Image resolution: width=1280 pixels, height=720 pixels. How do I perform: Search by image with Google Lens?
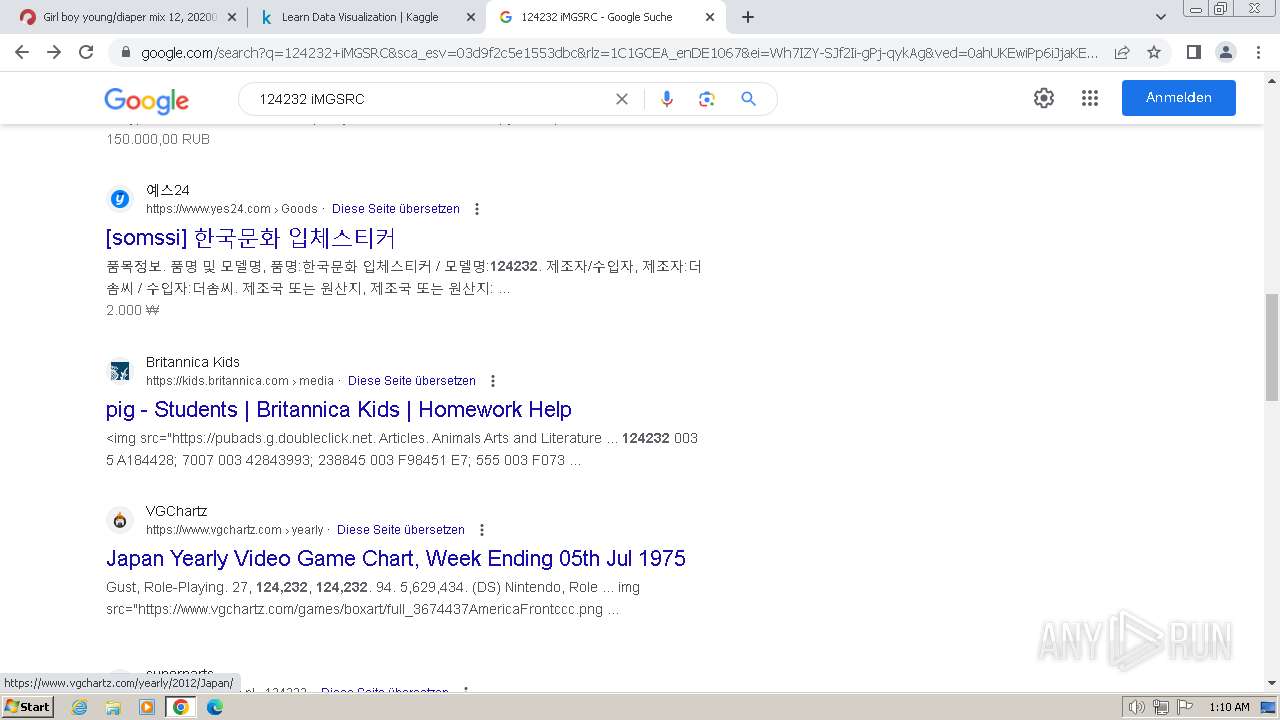(x=707, y=99)
